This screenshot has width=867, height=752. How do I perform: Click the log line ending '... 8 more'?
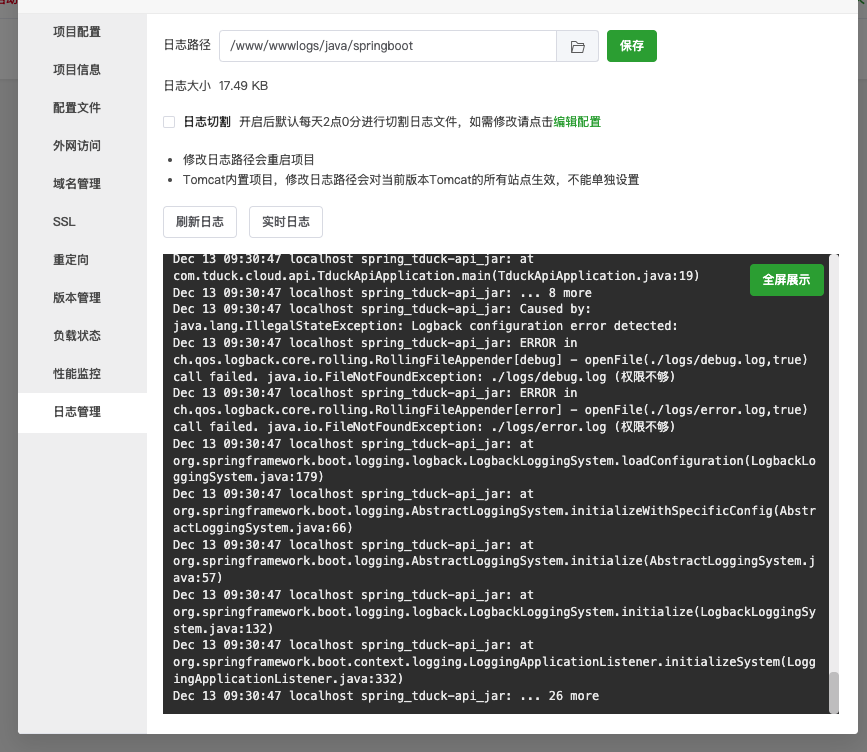382,293
